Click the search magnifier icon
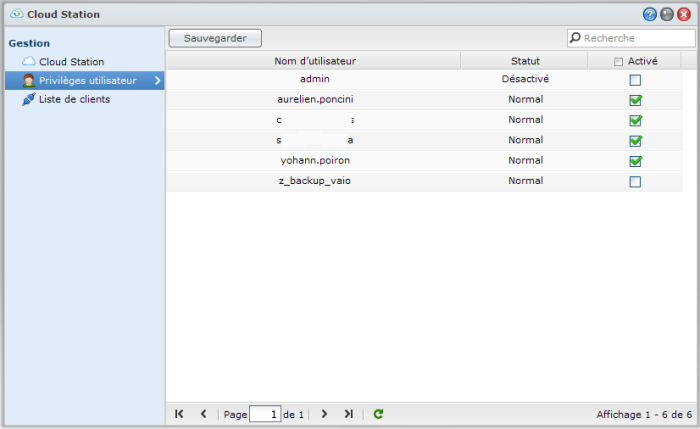The image size is (700, 429). point(576,38)
